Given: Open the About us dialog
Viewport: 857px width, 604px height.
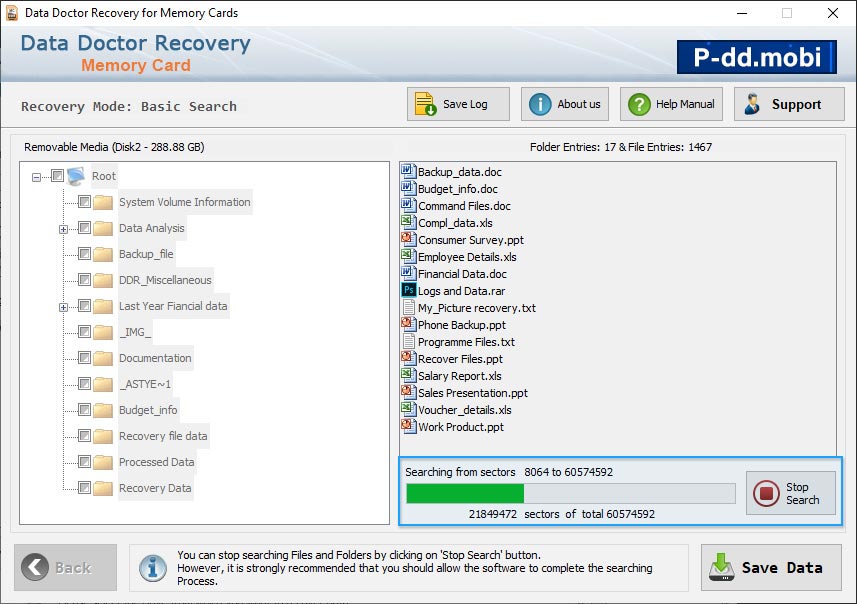Looking at the screenshot, I should (x=565, y=104).
